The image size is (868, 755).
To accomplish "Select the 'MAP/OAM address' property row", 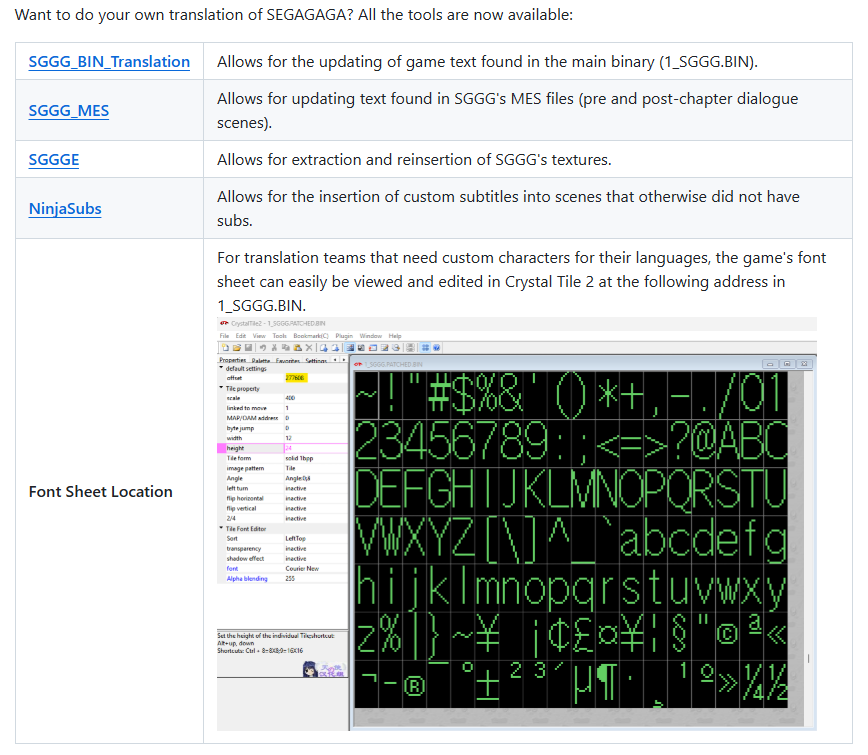I will (283, 418).
